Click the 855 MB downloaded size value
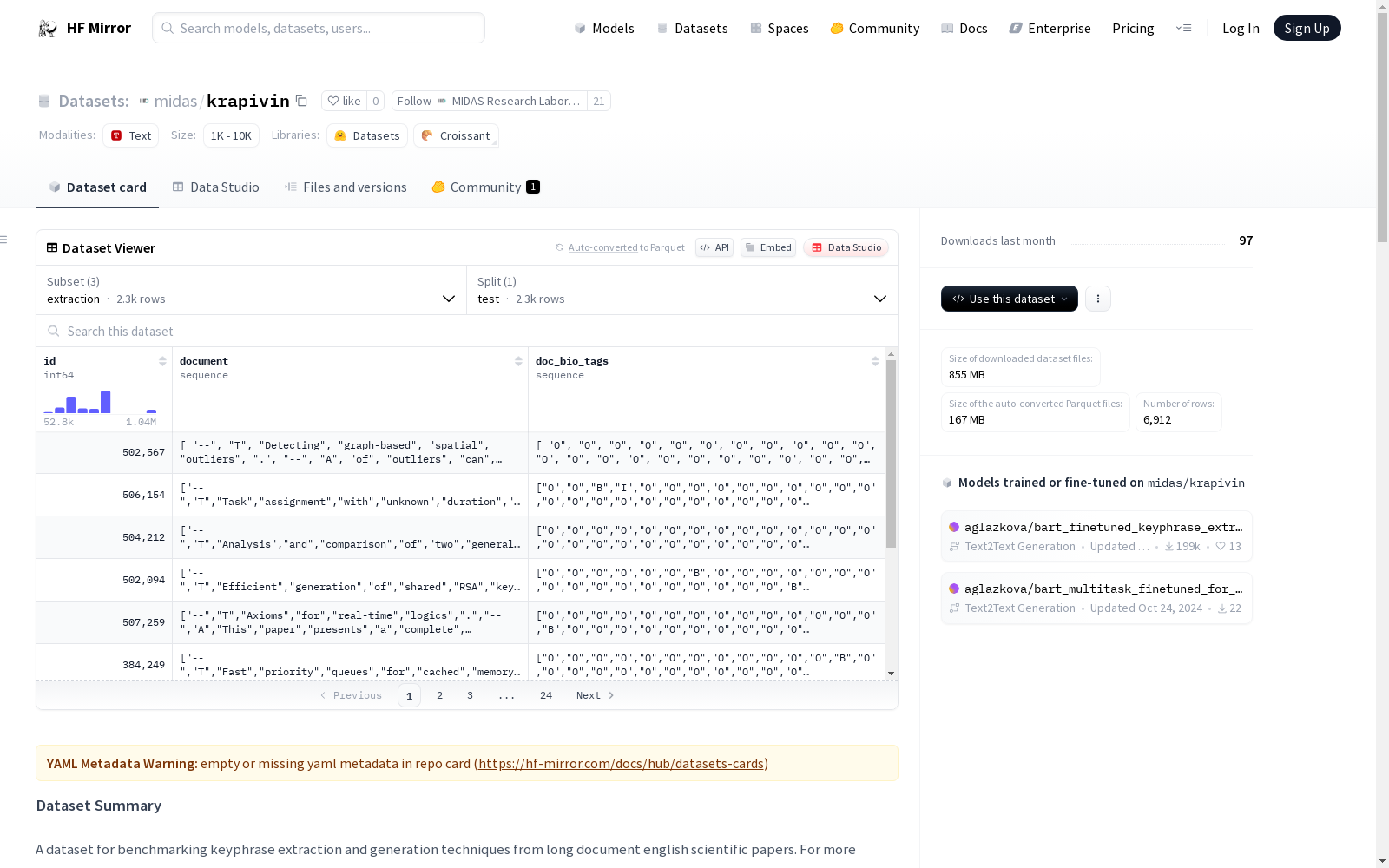This screenshot has width=1389, height=868. 967,375
